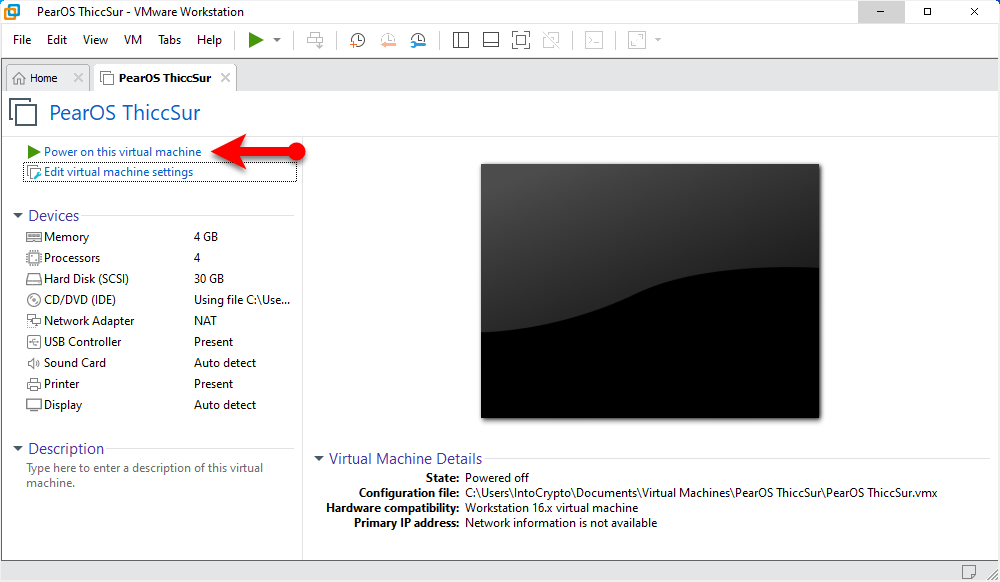Click the CD/DVD (IDE) device icon
The height and width of the screenshot is (582, 1000).
click(x=34, y=300)
